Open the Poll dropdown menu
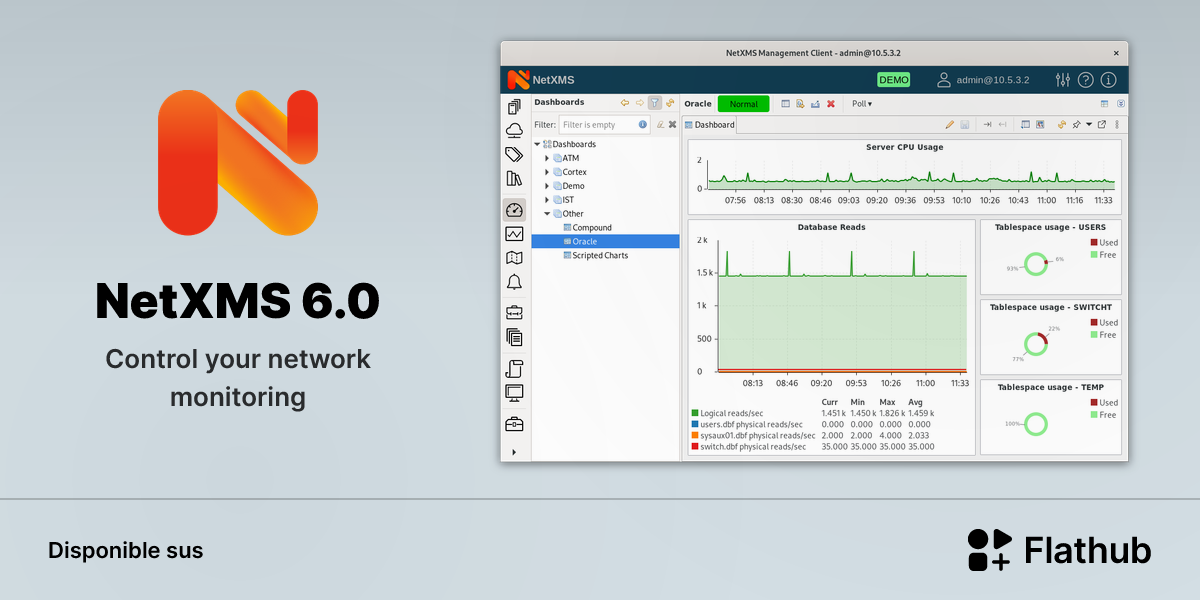 [862, 104]
